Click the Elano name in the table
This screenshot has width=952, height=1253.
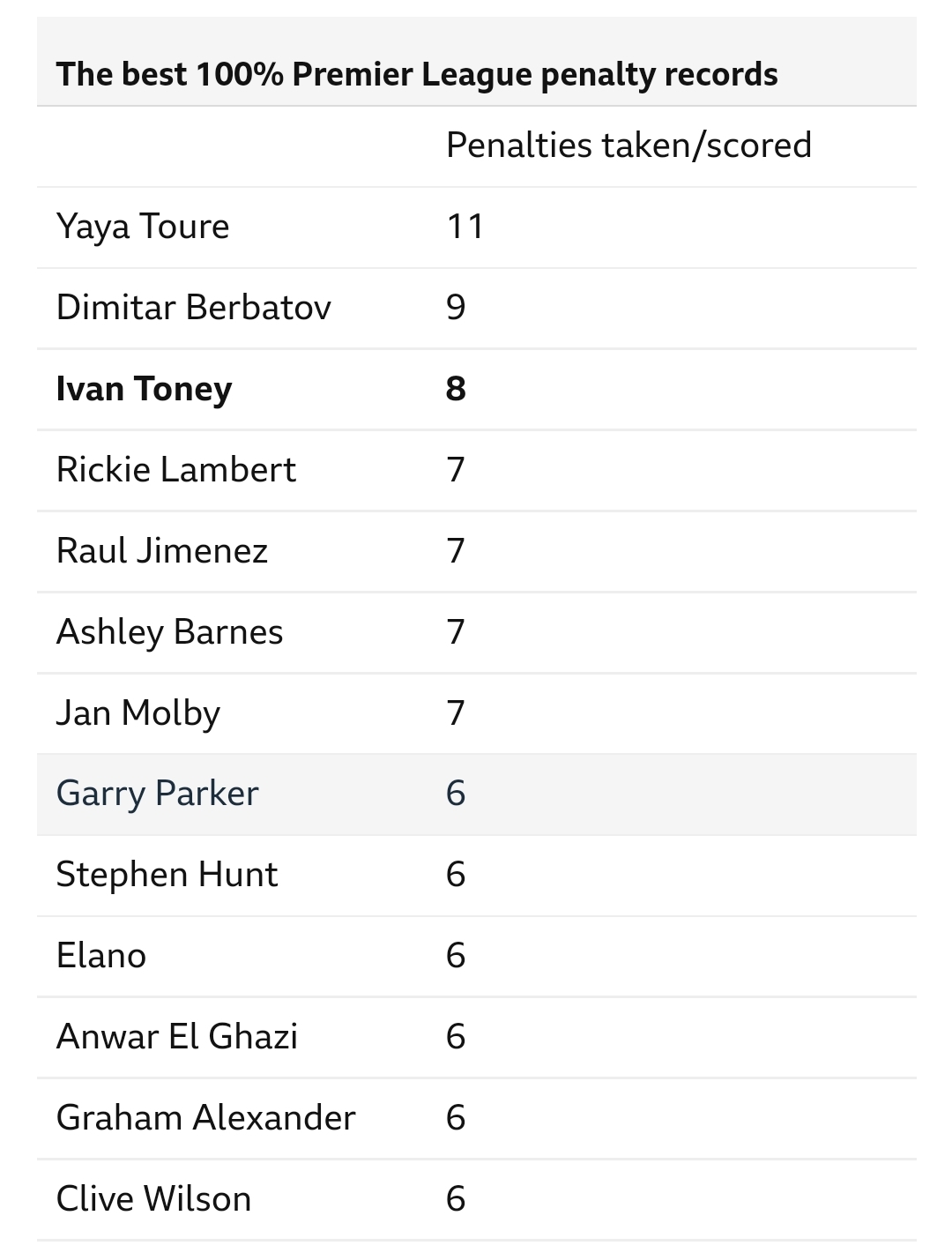point(100,956)
